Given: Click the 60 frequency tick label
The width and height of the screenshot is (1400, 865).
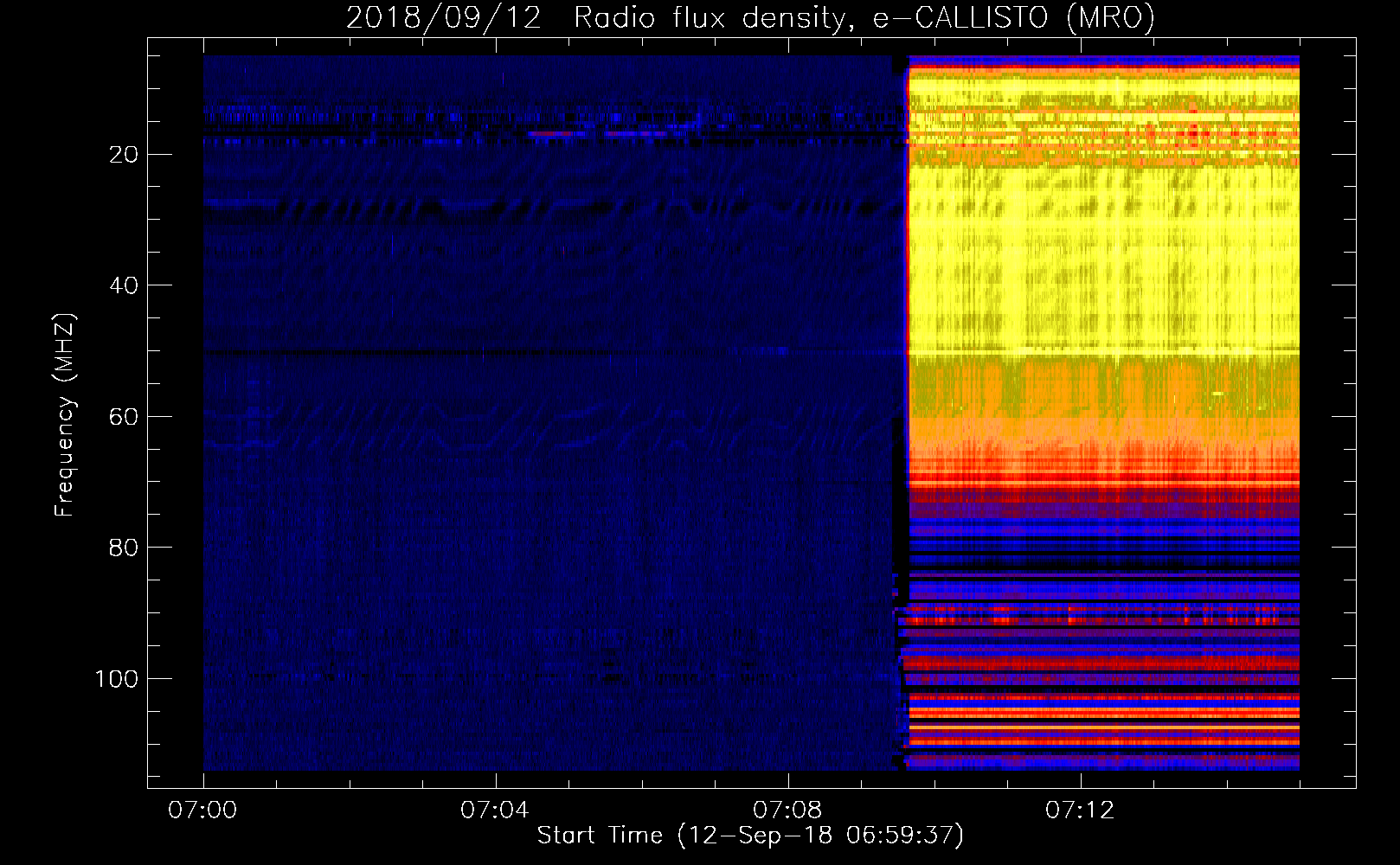Looking at the screenshot, I should click(x=124, y=417).
